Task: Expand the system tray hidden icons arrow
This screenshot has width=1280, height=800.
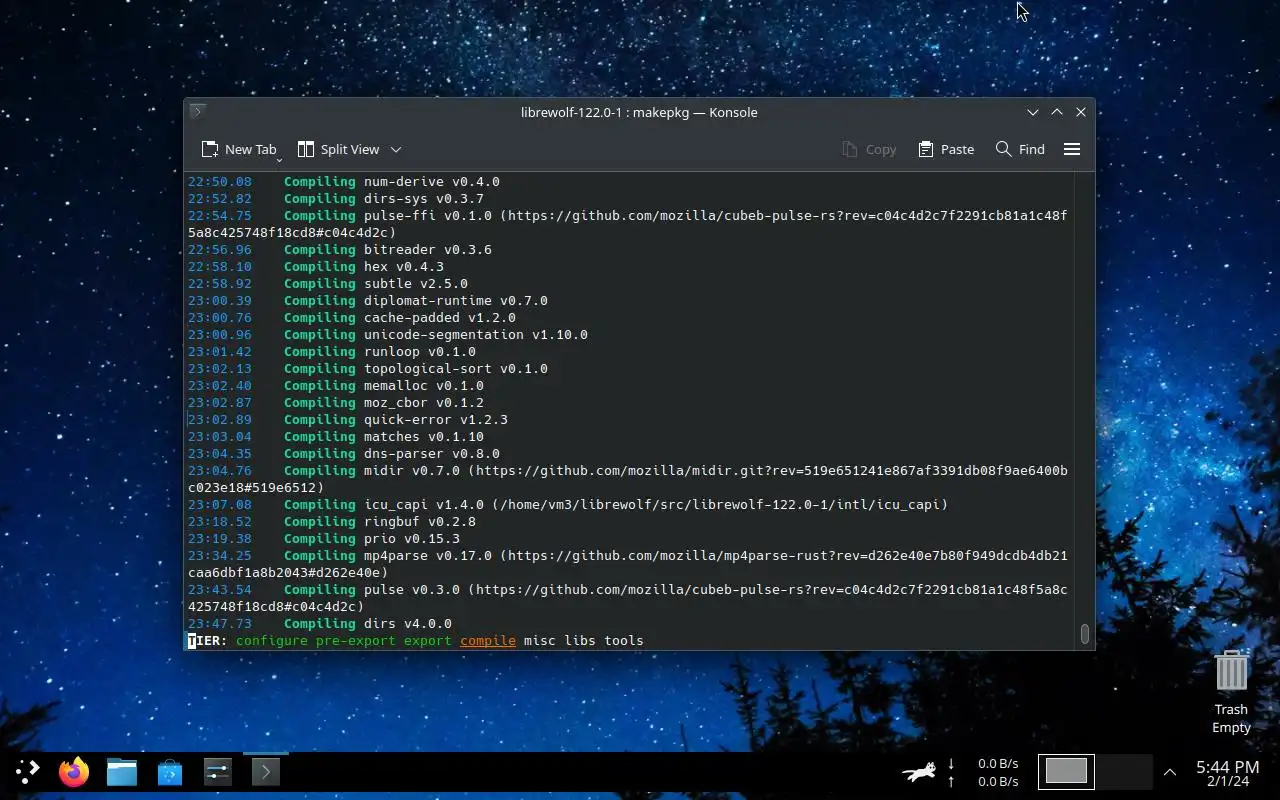Action: 1170,772
